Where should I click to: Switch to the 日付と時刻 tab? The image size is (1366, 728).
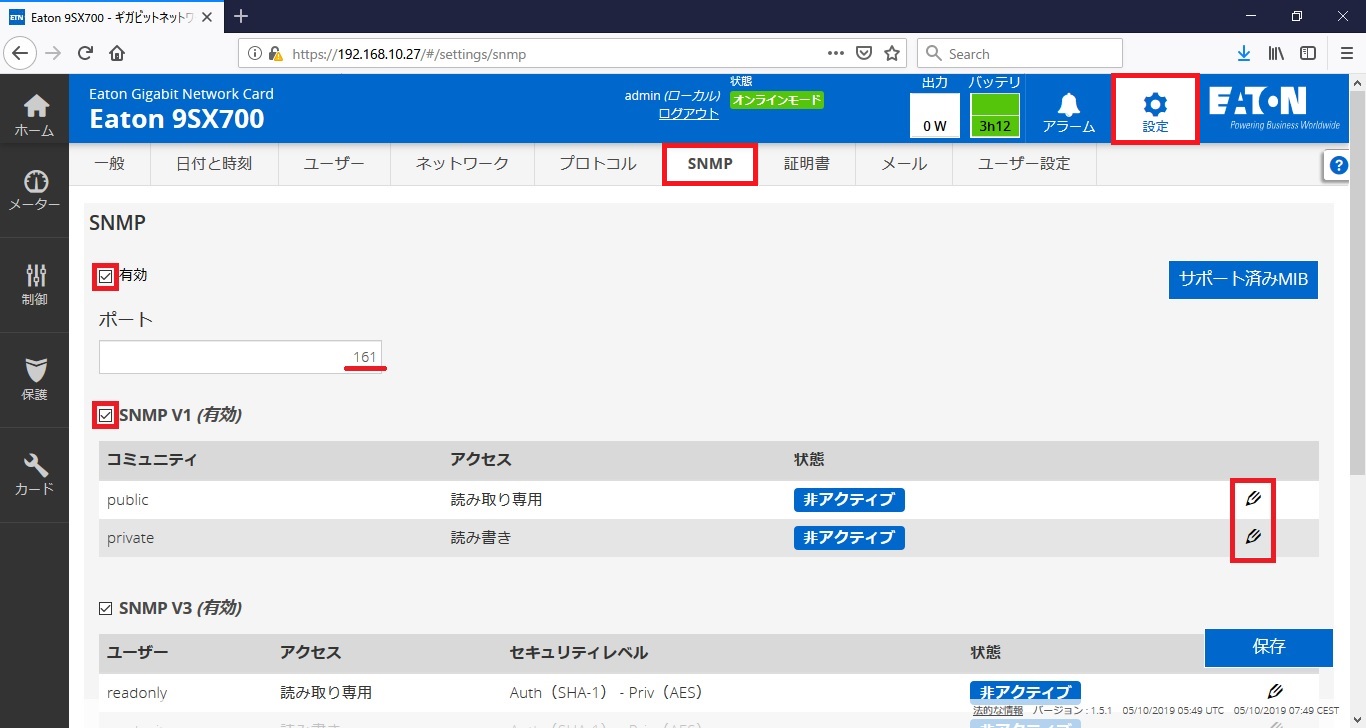pyautogui.click(x=213, y=164)
